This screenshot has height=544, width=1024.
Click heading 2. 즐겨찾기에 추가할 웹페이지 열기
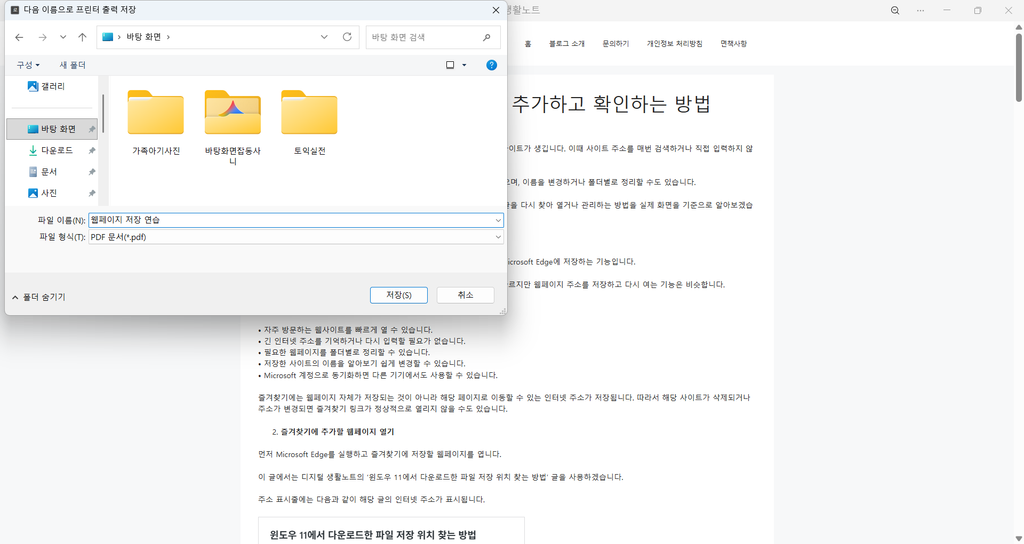click(333, 432)
